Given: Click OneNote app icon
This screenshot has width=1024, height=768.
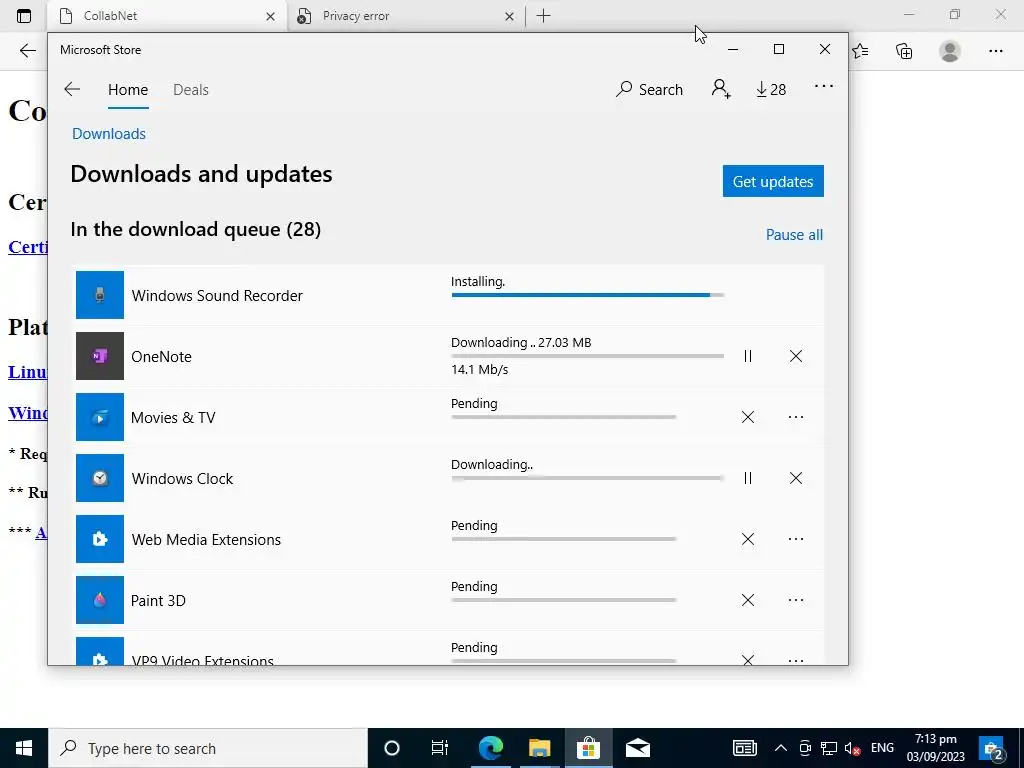Looking at the screenshot, I should (100, 356).
